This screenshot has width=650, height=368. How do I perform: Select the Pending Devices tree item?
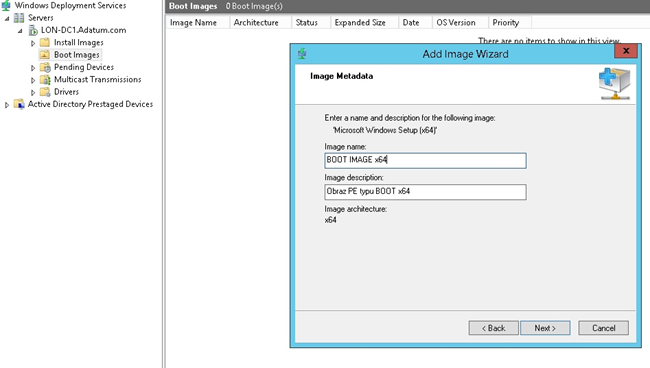pos(84,67)
